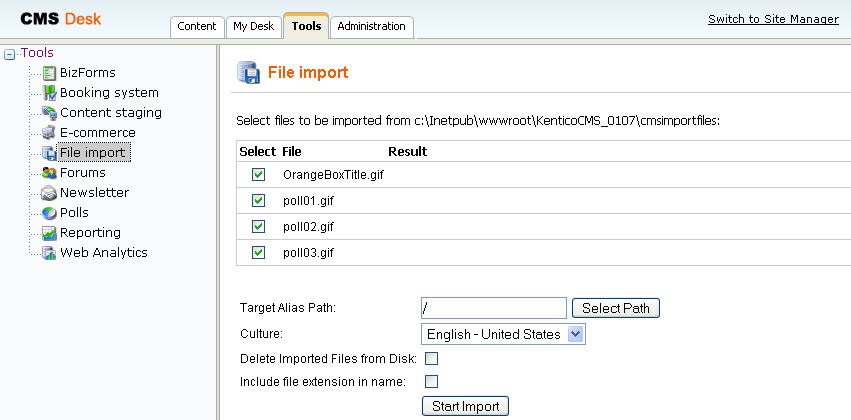Enable Delete Imported Files from Disk
851x420 pixels.
(x=431, y=359)
